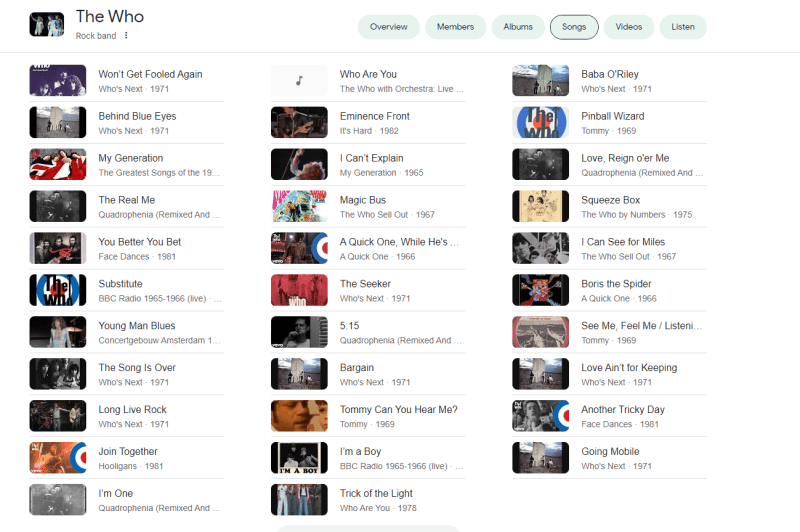Open the three-dot menu beside Rock band

(x=126, y=35)
